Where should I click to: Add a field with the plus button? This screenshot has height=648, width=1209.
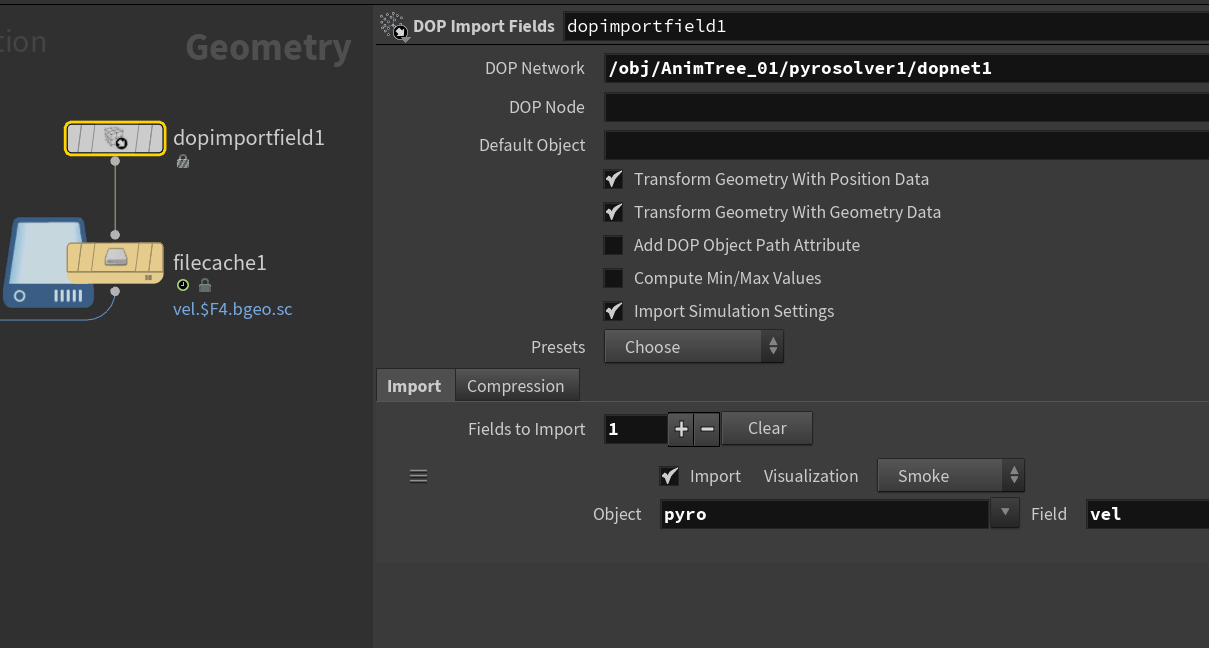[681, 429]
